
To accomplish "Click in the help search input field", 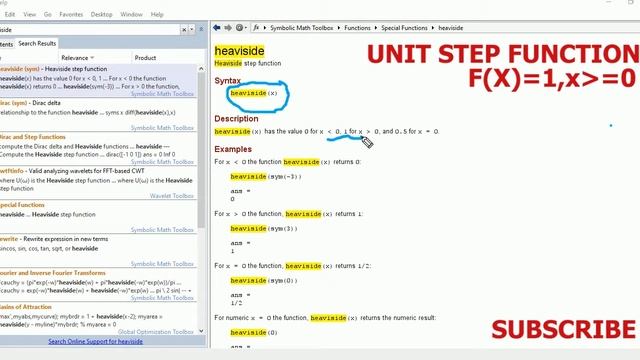I will coord(90,30).
